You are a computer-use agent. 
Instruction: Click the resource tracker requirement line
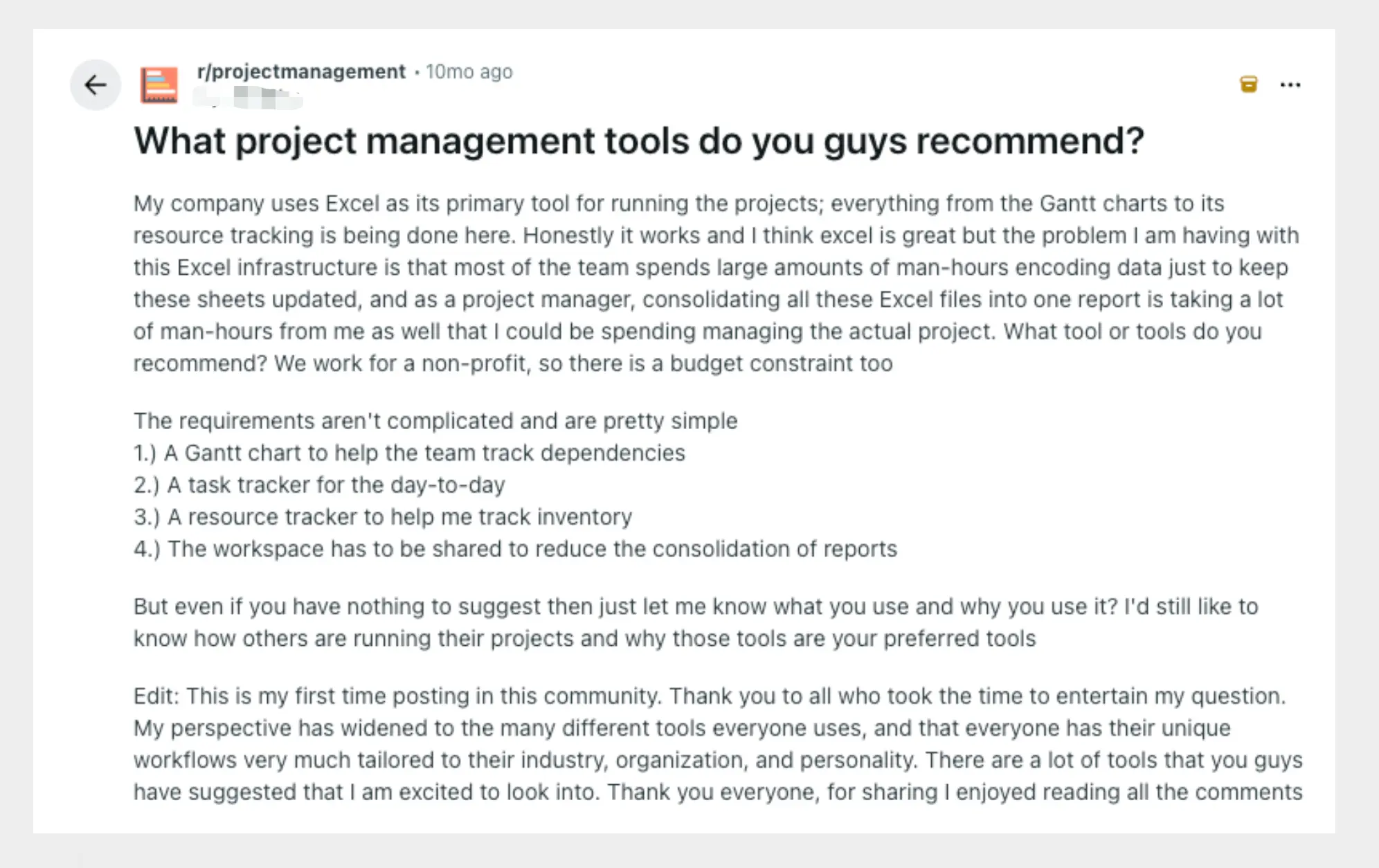coord(382,517)
